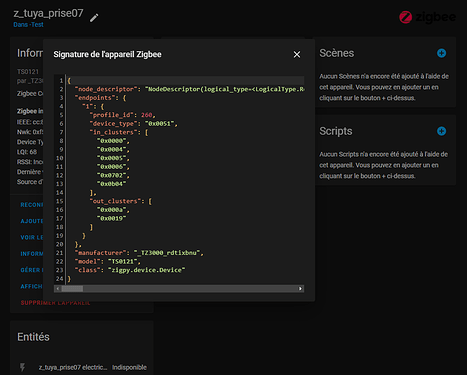Select the z_tuya_prise07 electric entity row
The width and height of the screenshot is (467, 375).
click(x=82, y=367)
